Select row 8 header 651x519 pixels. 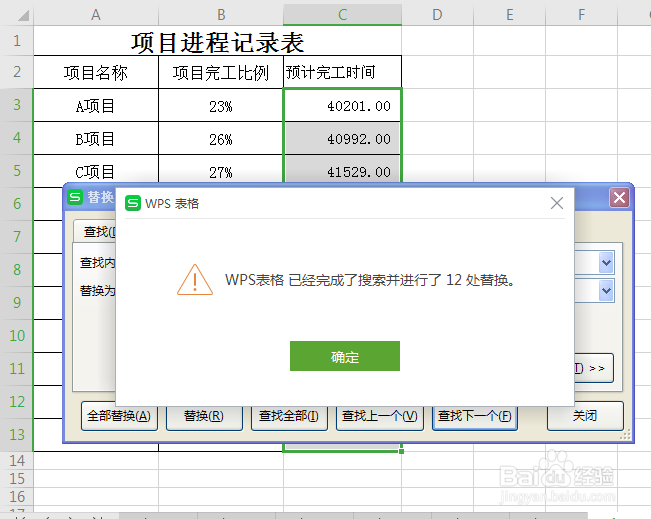[x=17, y=270]
